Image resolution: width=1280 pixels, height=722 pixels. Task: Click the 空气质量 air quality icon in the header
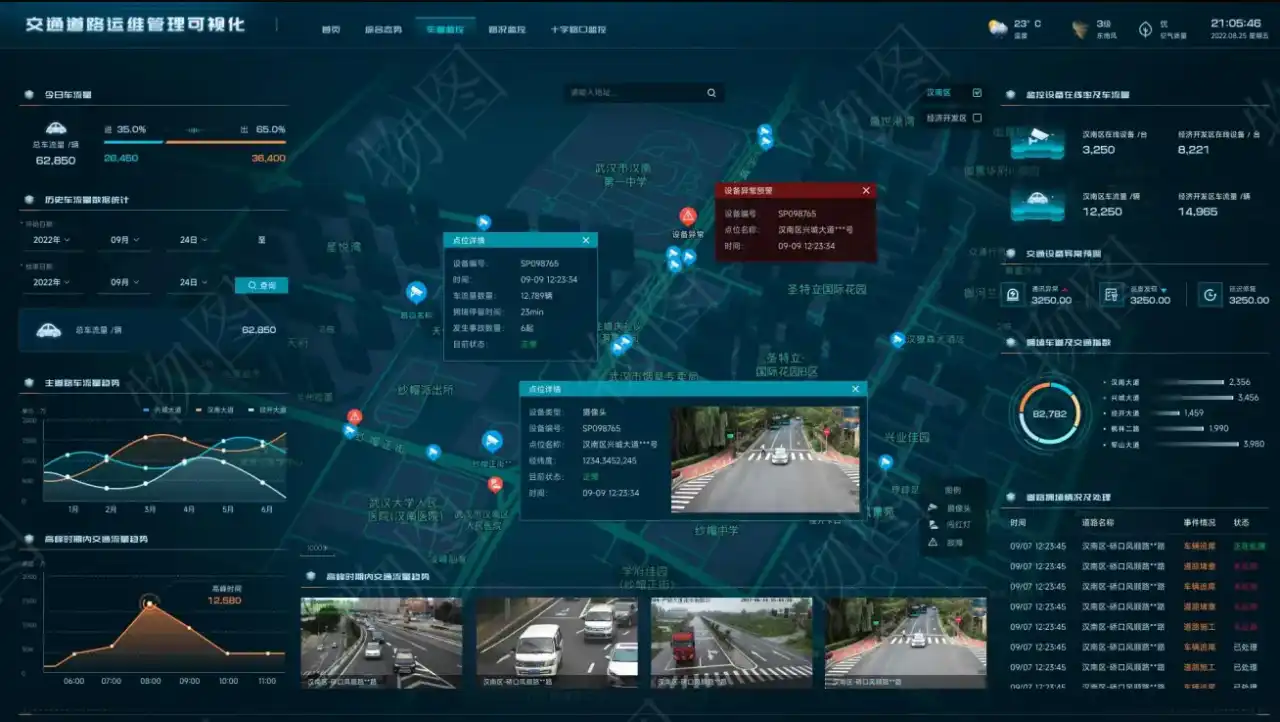coord(1146,28)
